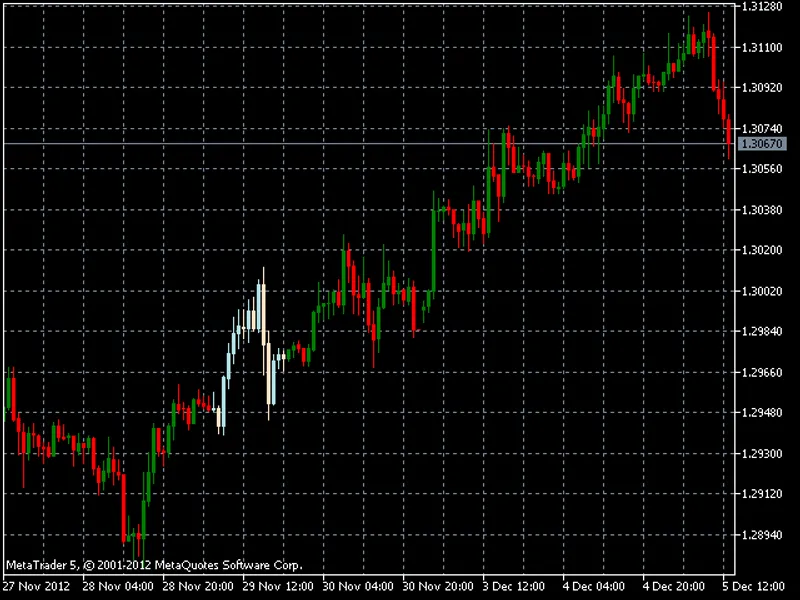Click the 1.28940 price scale label
800x600 pixels.
(762, 535)
